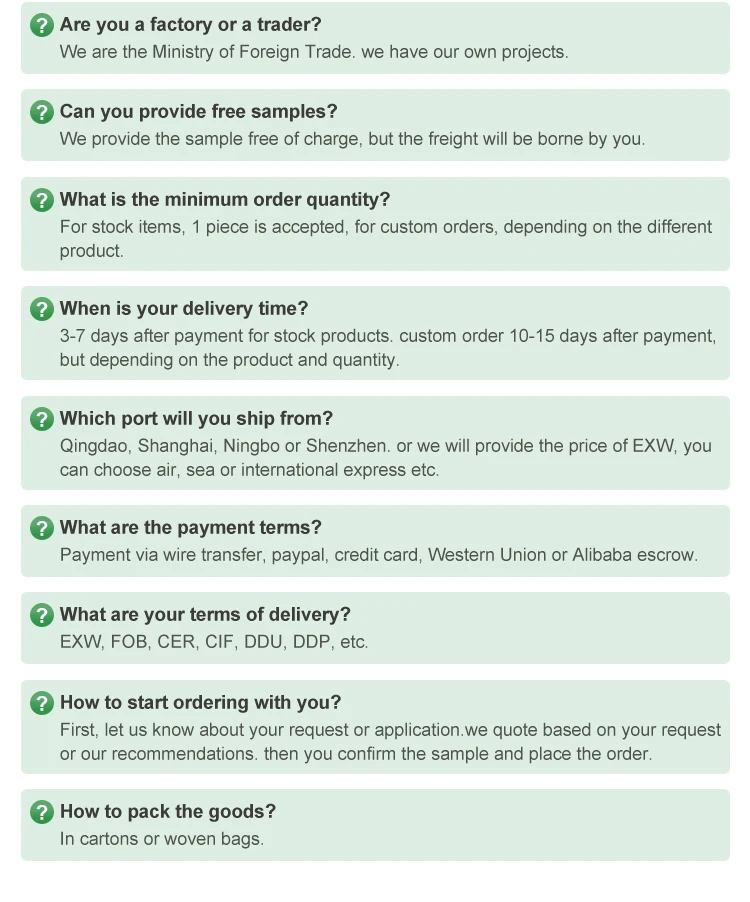Expand the "Are you a factory or a trader?" question
750x902 pixels.
(190, 25)
